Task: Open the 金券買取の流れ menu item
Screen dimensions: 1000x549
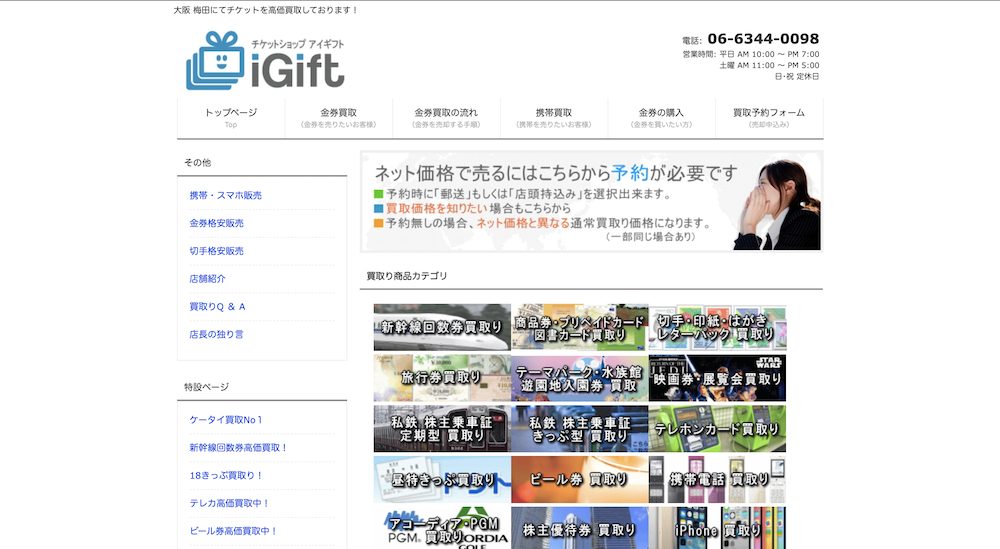Action: tap(446, 118)
